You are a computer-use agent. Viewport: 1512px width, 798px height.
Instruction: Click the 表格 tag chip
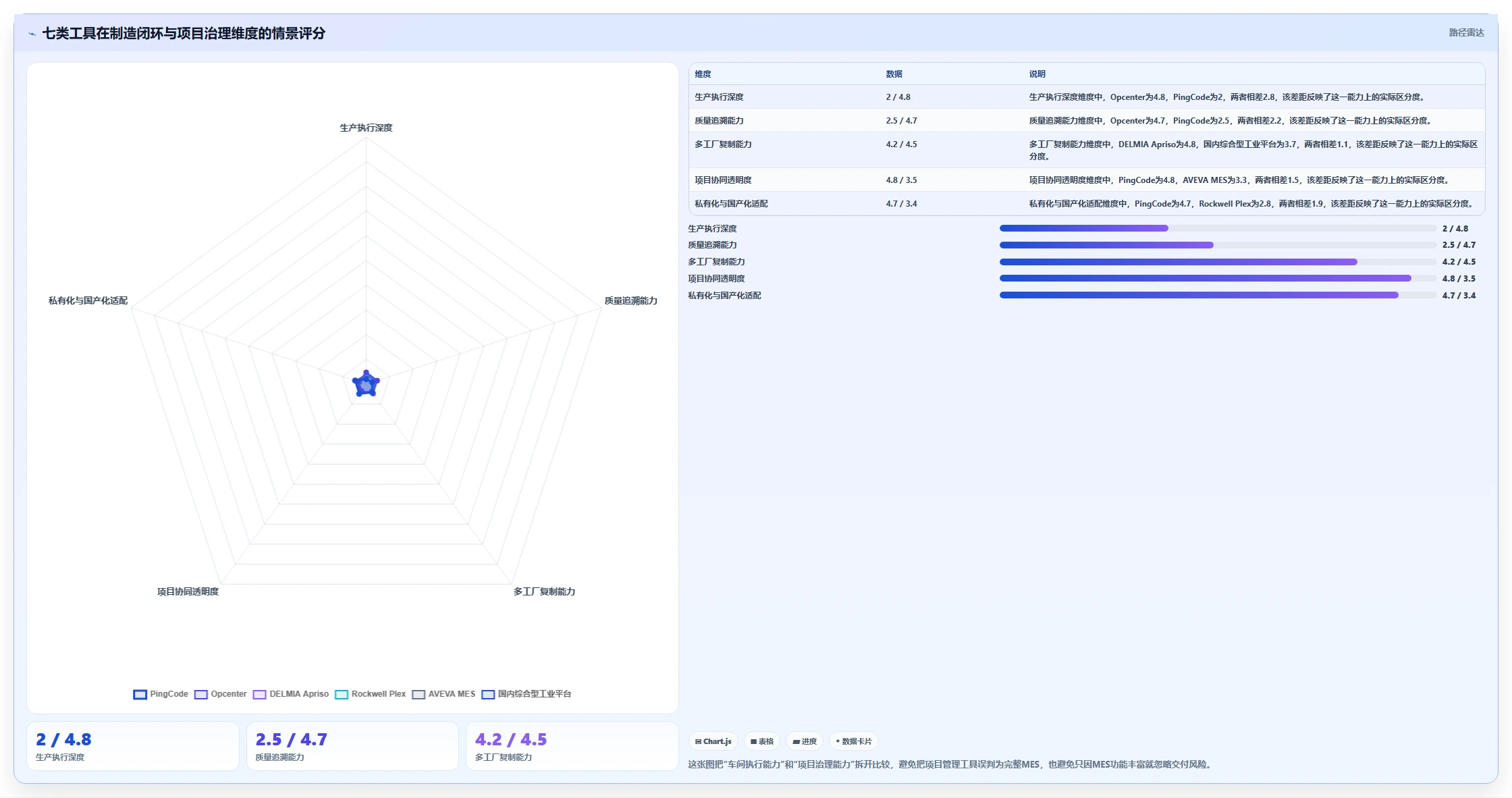point(762,741)
